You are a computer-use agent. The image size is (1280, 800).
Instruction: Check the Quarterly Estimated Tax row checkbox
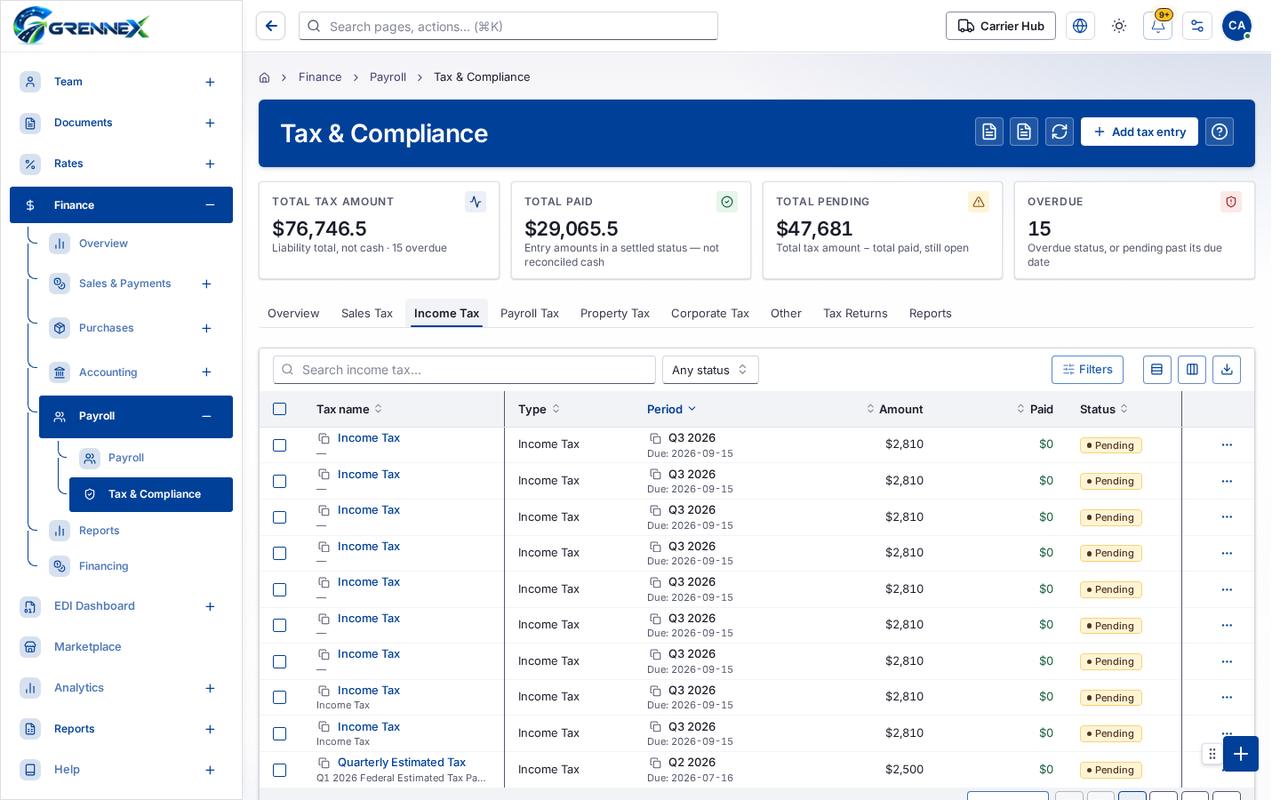tap(280, 770)
